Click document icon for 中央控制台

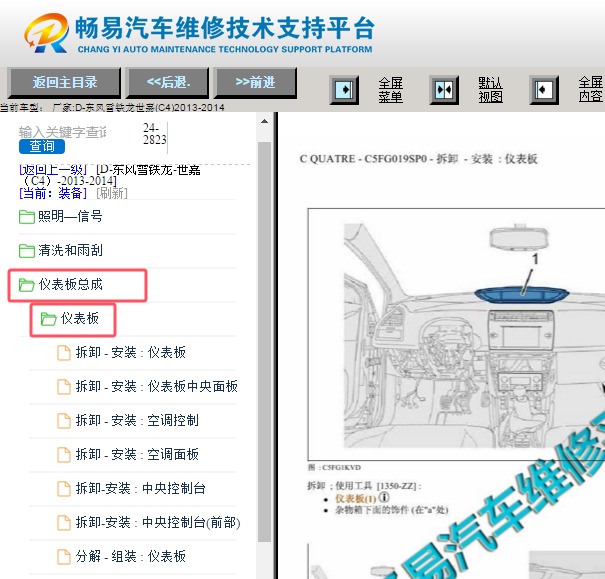click(64, 489)
